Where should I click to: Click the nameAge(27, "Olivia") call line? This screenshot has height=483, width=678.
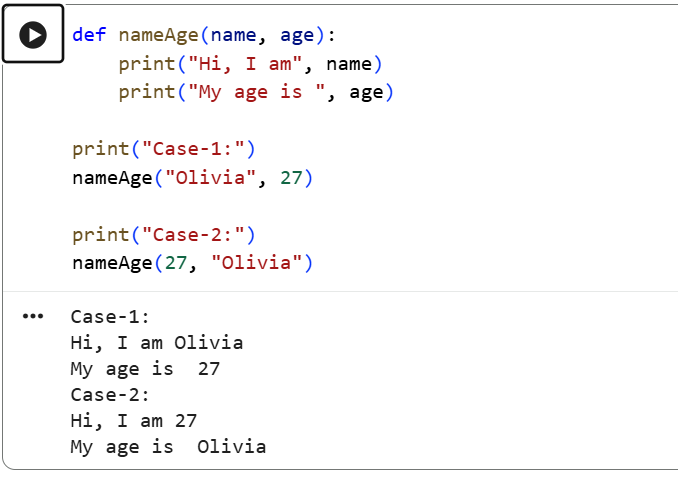click(192, 263)
